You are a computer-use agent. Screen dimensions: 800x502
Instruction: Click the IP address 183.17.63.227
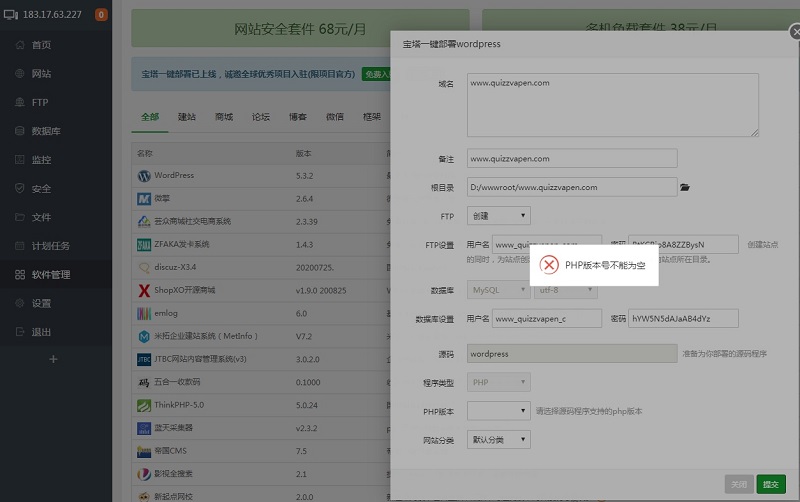pyautogui.click(x=52, y=14)
